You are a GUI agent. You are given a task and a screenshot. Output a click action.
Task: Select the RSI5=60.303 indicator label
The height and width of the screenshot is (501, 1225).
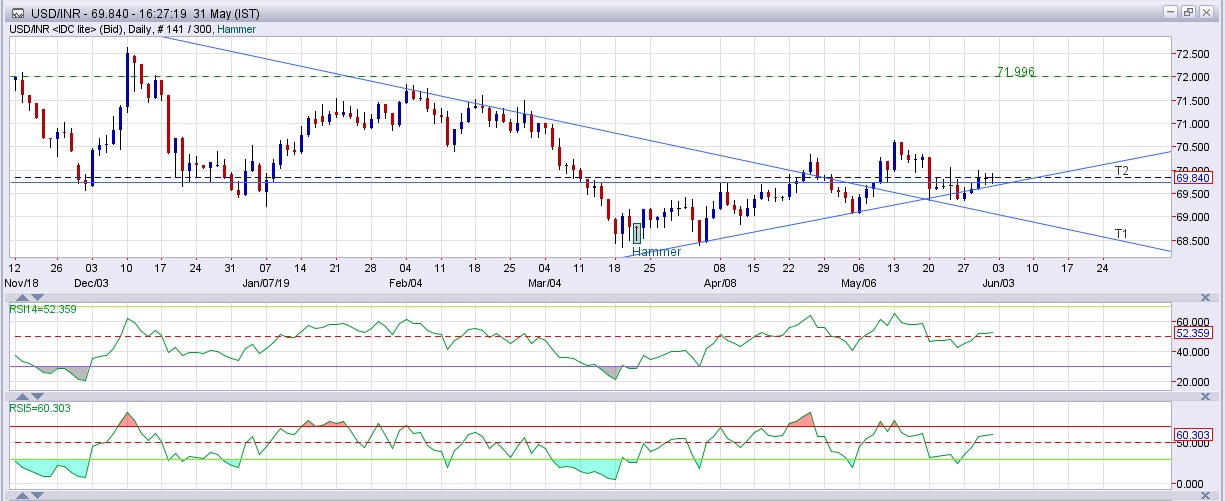tap(40, 408)
